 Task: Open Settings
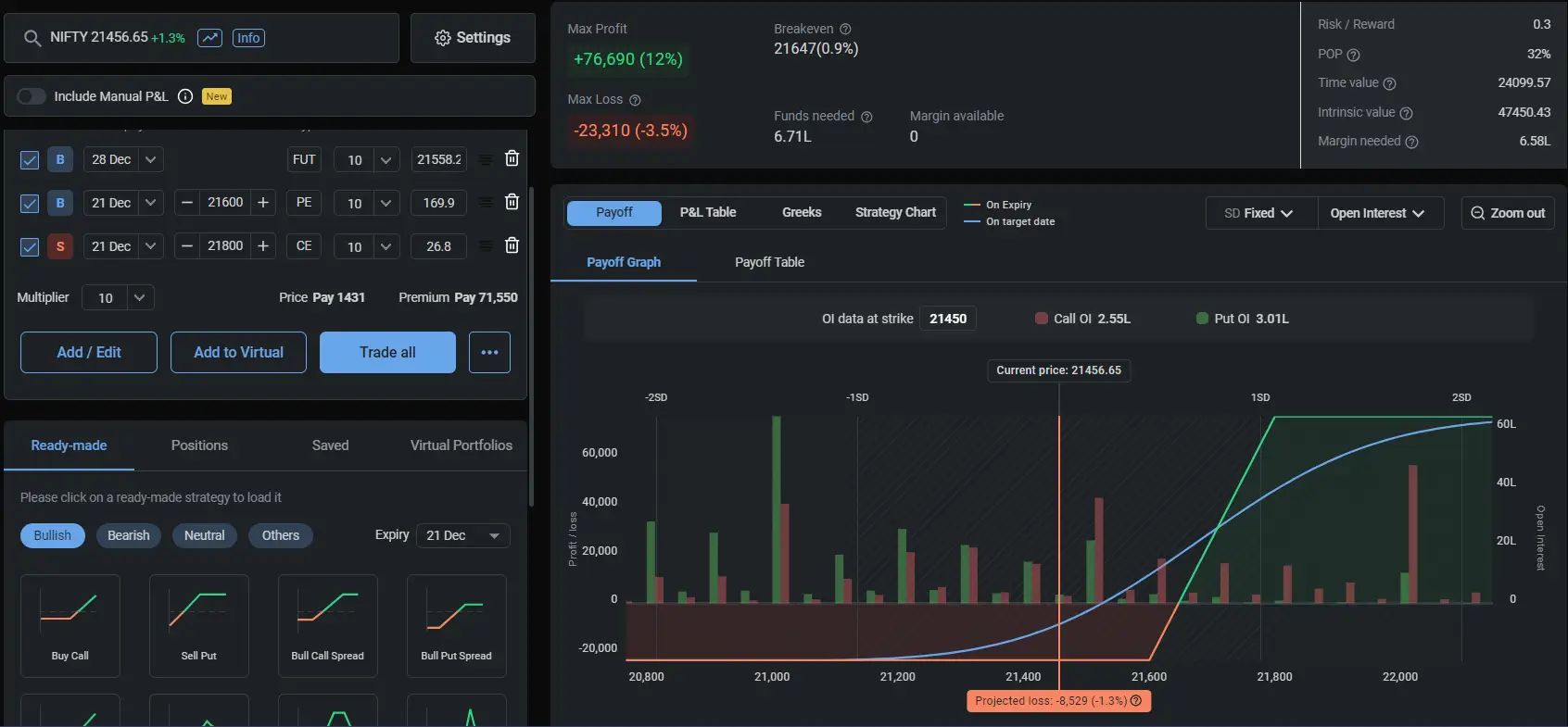click(x=473, y=38)
